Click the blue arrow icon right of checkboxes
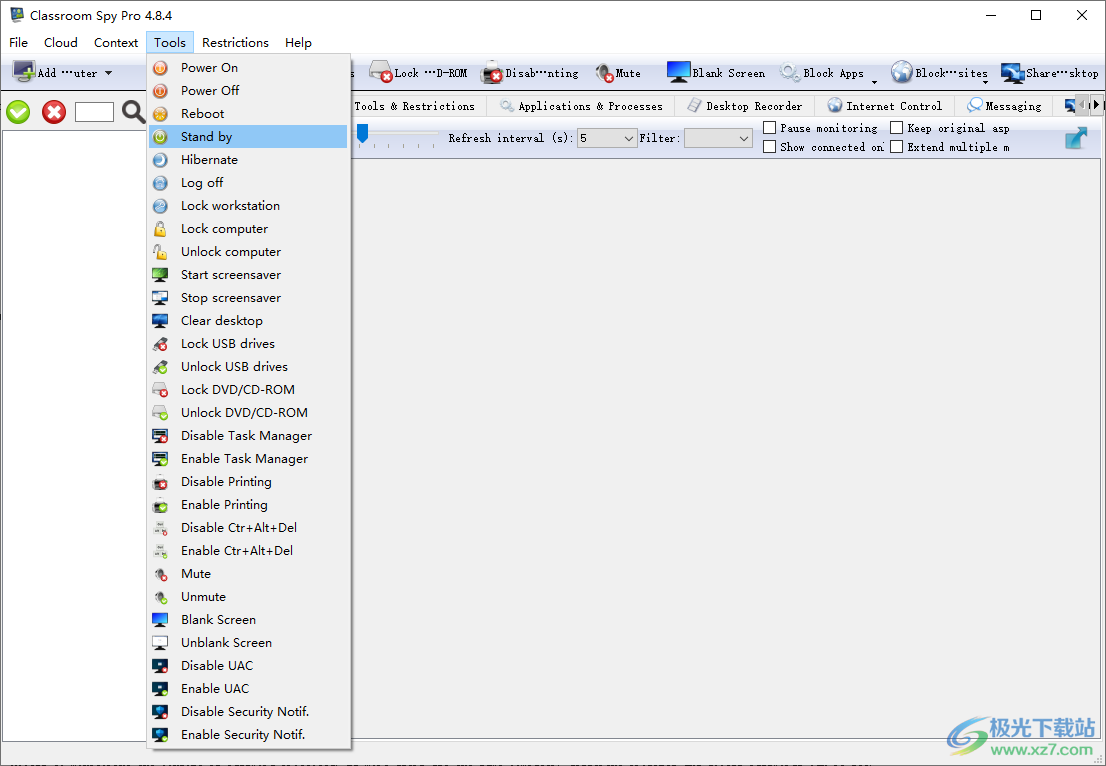This screenshot has height=766, width=1106. pyautogui.click(x=1076, y=138)
